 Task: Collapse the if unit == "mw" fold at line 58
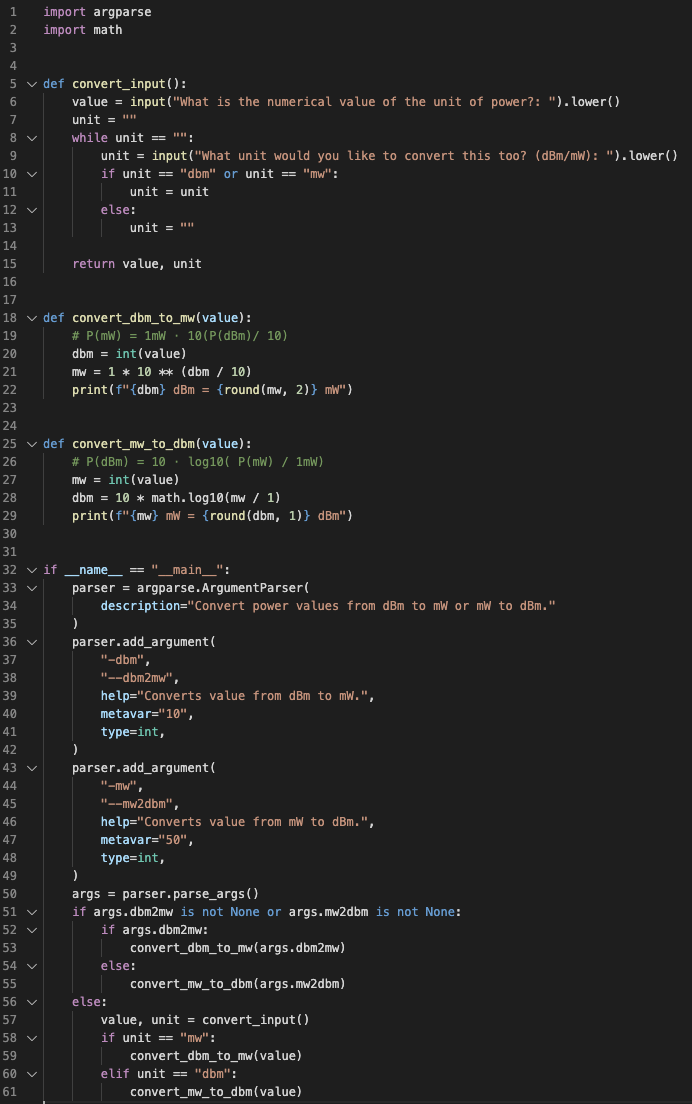pyautogui.click(x=32, y=1038)
